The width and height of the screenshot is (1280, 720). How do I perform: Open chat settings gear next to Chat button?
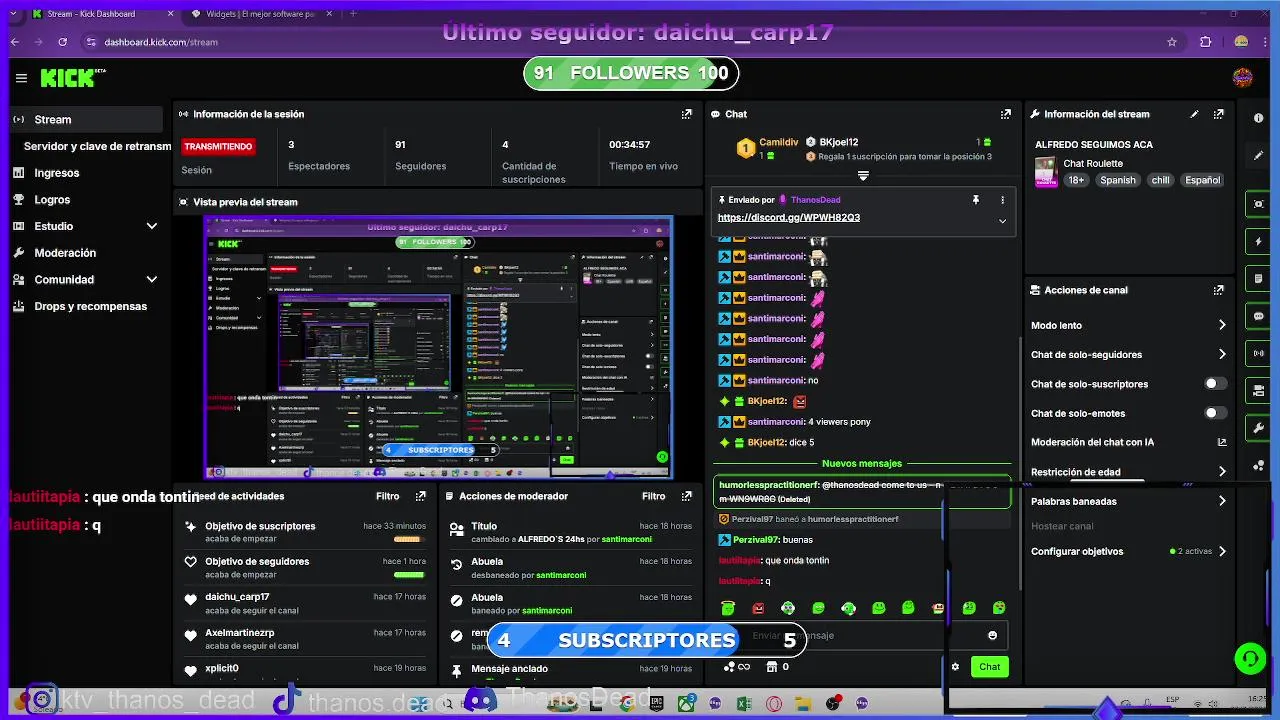955,667
